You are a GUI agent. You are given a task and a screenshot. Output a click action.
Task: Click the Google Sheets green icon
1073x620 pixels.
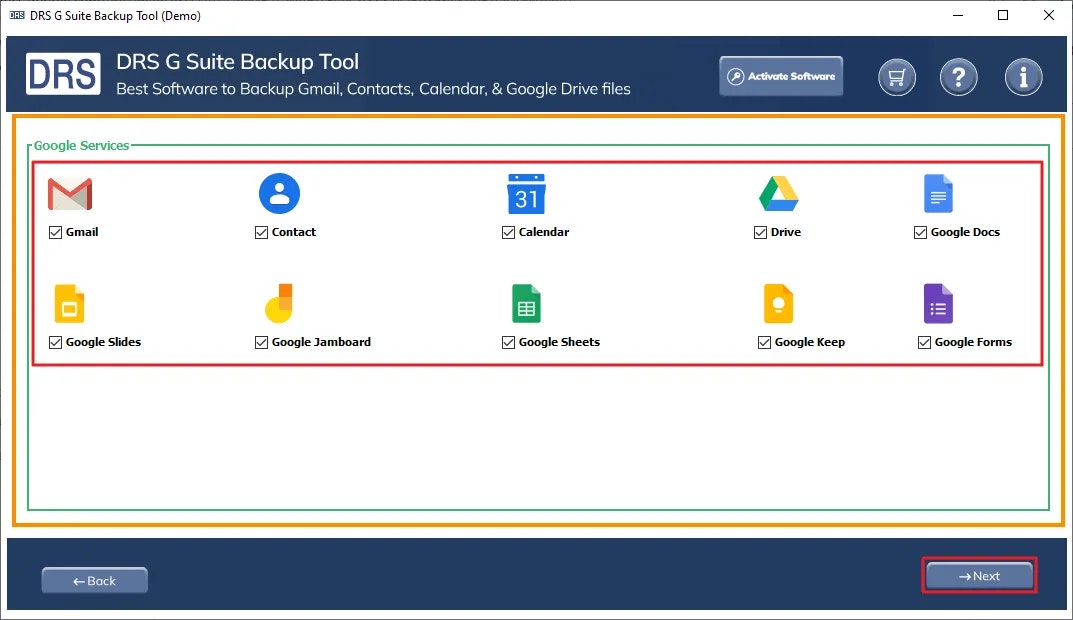click(x=526, y=303)
